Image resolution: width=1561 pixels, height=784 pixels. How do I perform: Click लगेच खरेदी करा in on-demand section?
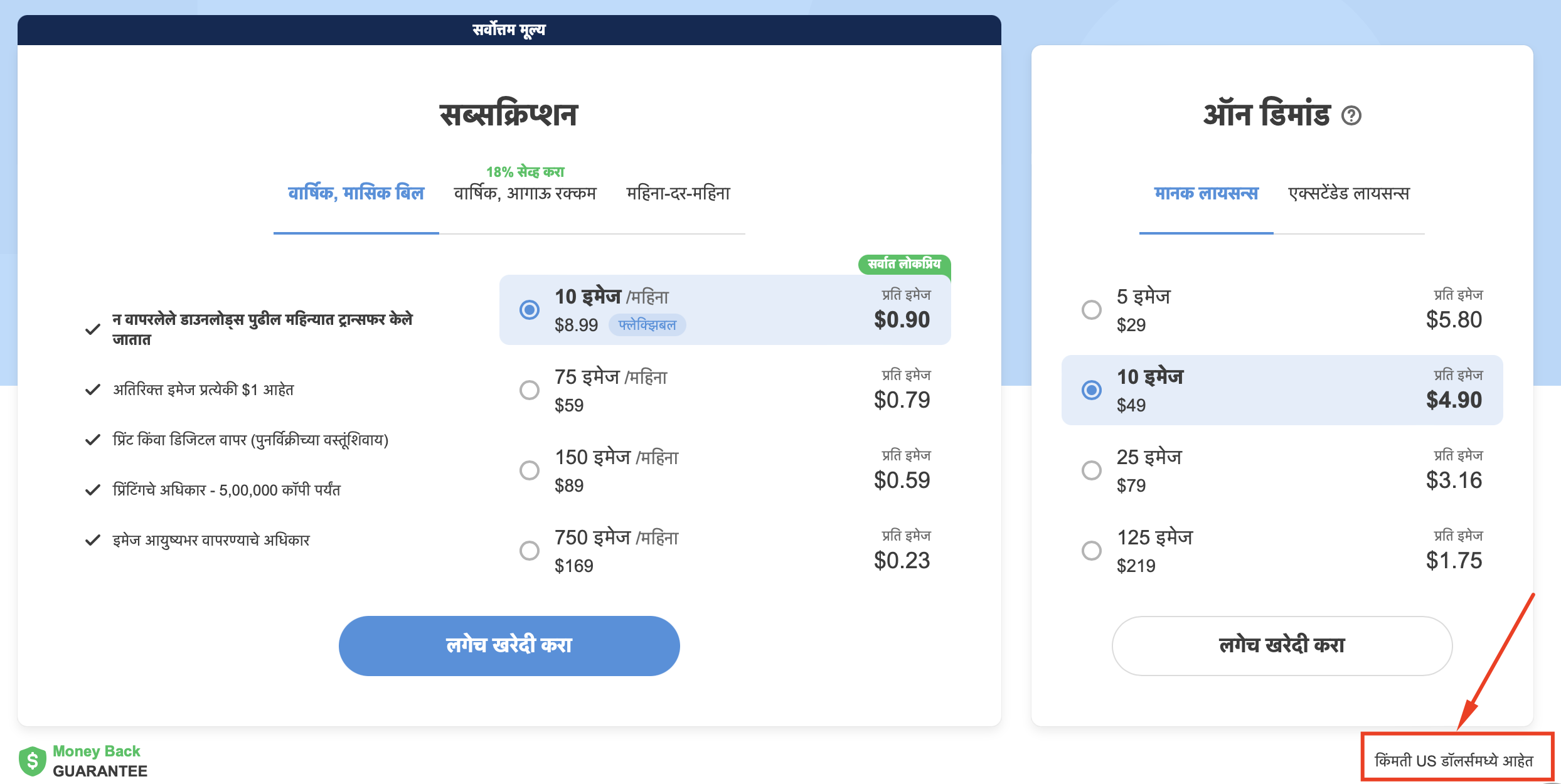pyautogui.click(x=1281, y=645)
